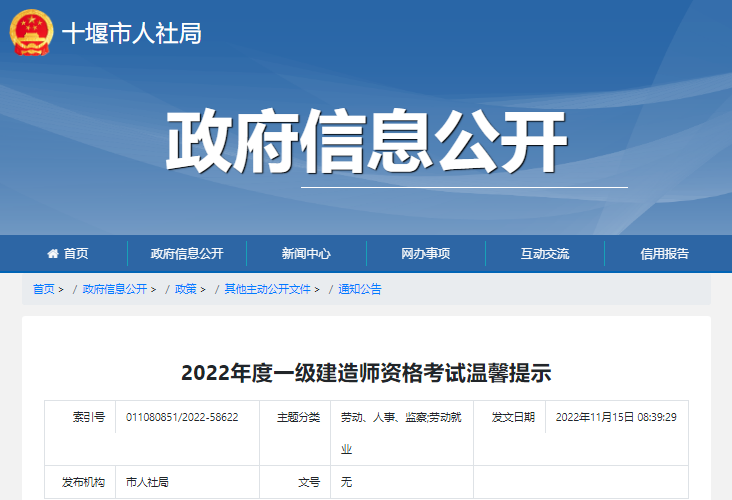The image size is (732, 500).
Task: Click the 政府信息公开 breadcrumb link
Action: pos(114,289)
